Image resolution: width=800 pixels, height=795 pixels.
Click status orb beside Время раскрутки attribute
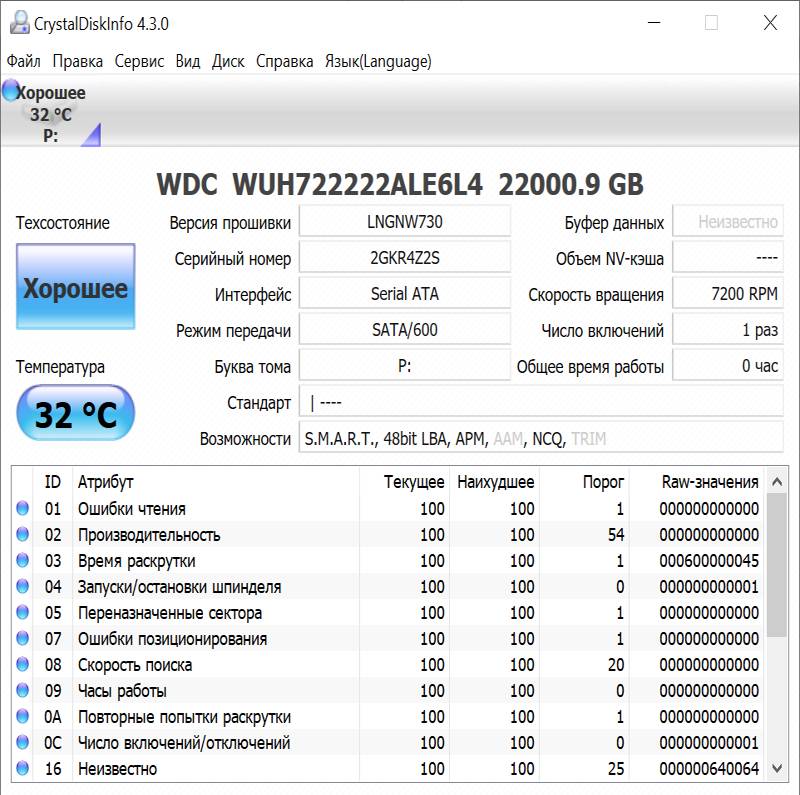22,561
